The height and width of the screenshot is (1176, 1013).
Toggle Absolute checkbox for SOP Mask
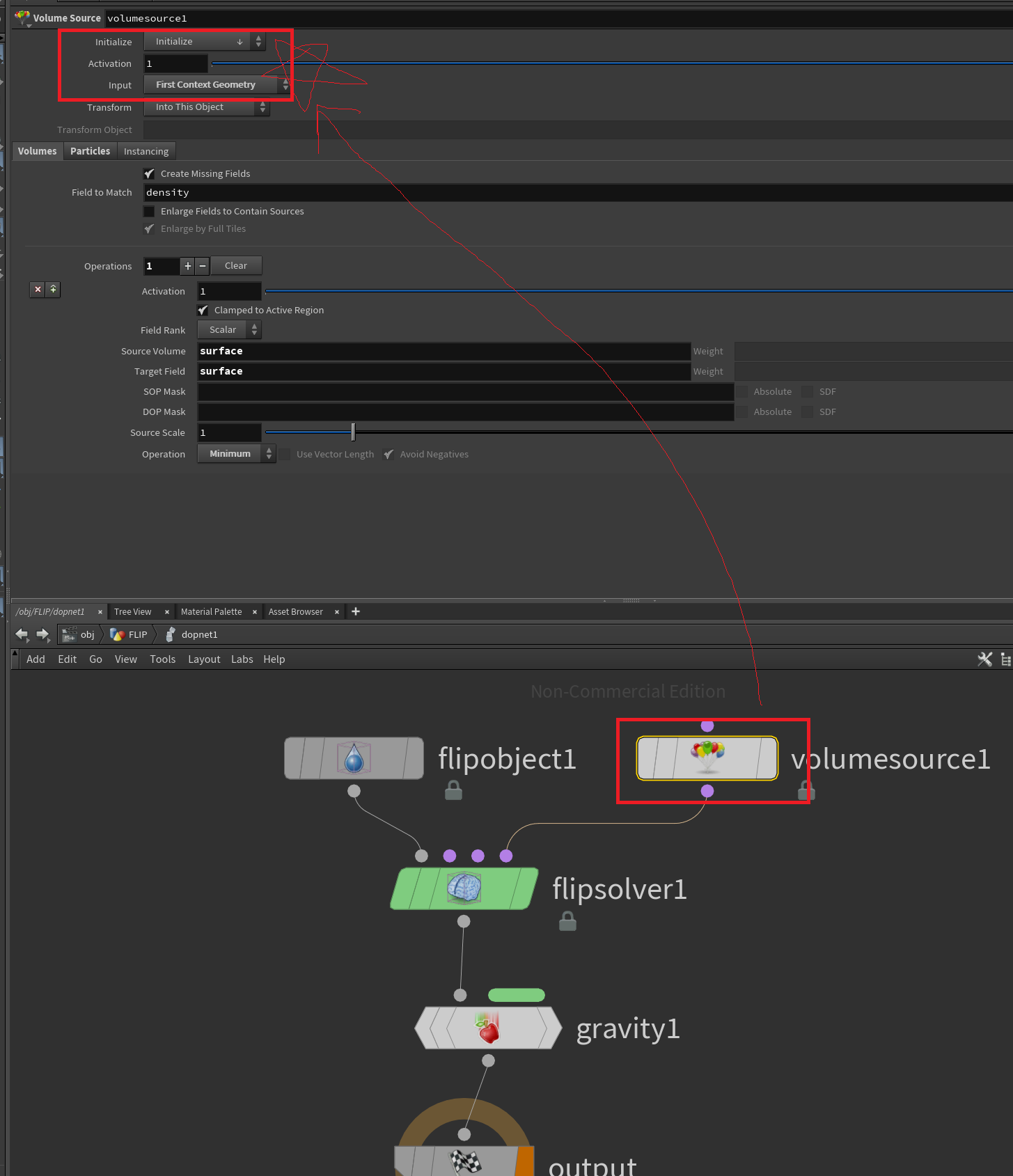click(742, 391)
